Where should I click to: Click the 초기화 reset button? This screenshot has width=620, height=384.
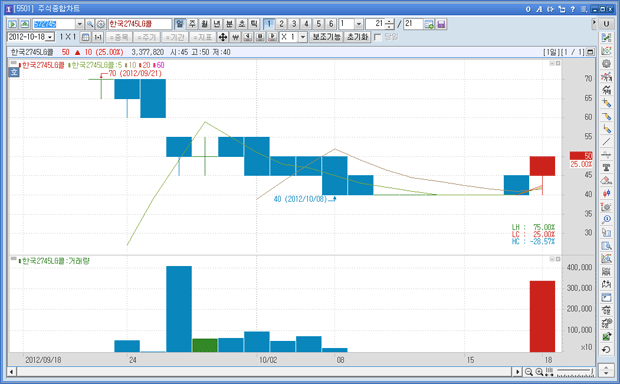tap(357, 37)
